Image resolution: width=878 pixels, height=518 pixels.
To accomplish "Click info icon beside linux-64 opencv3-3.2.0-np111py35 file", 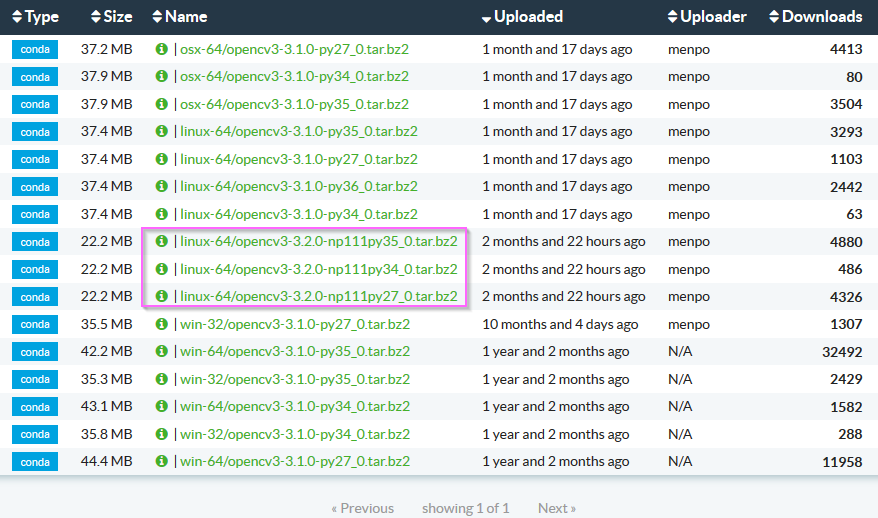I will (162, 241).
